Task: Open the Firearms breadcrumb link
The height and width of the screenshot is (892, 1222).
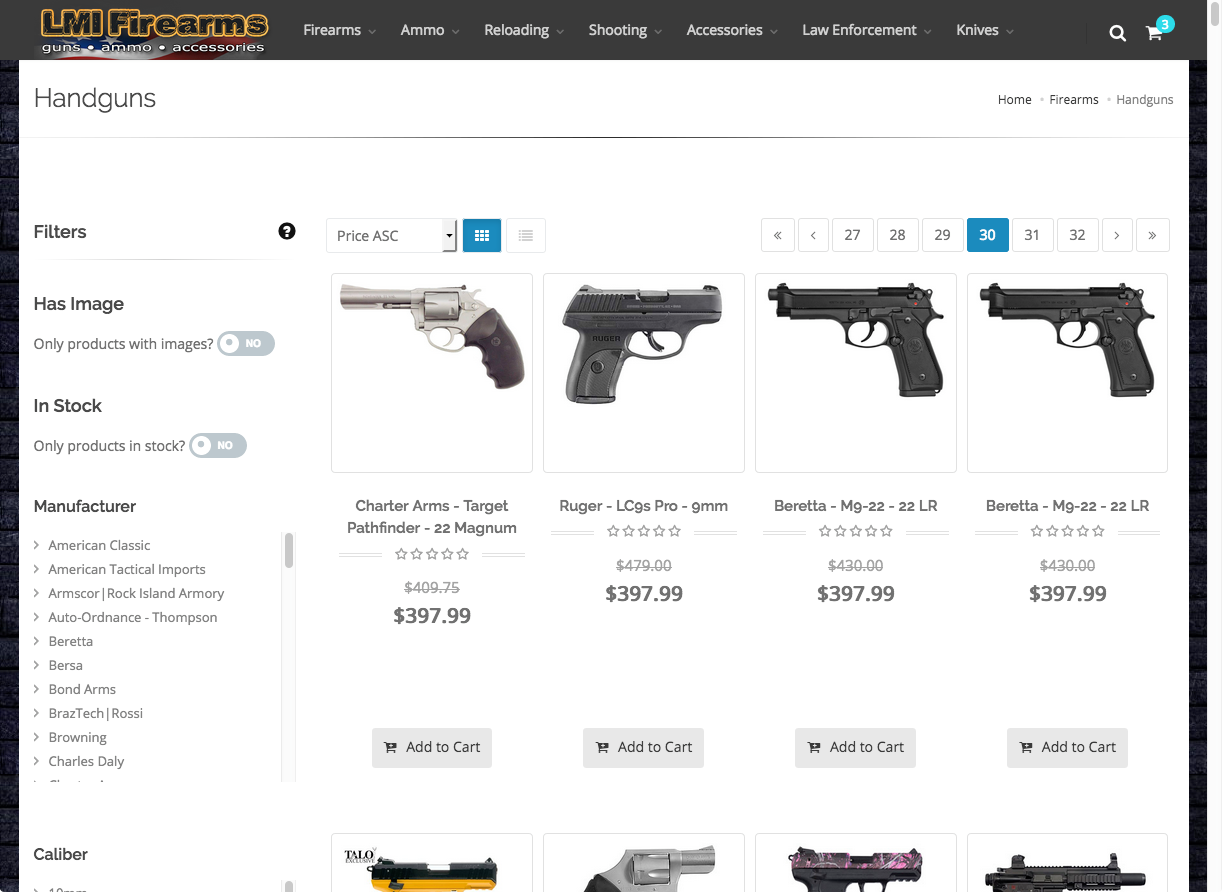Action: (x=1073, y=99)
